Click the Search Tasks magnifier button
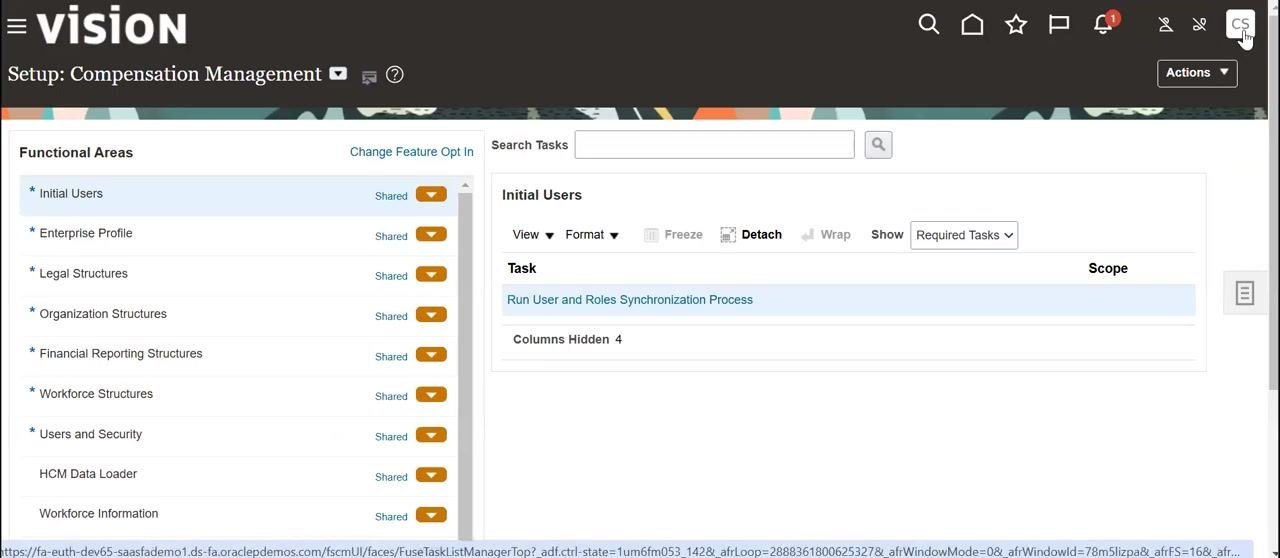 pyautogui.click(x=878, y=144)
